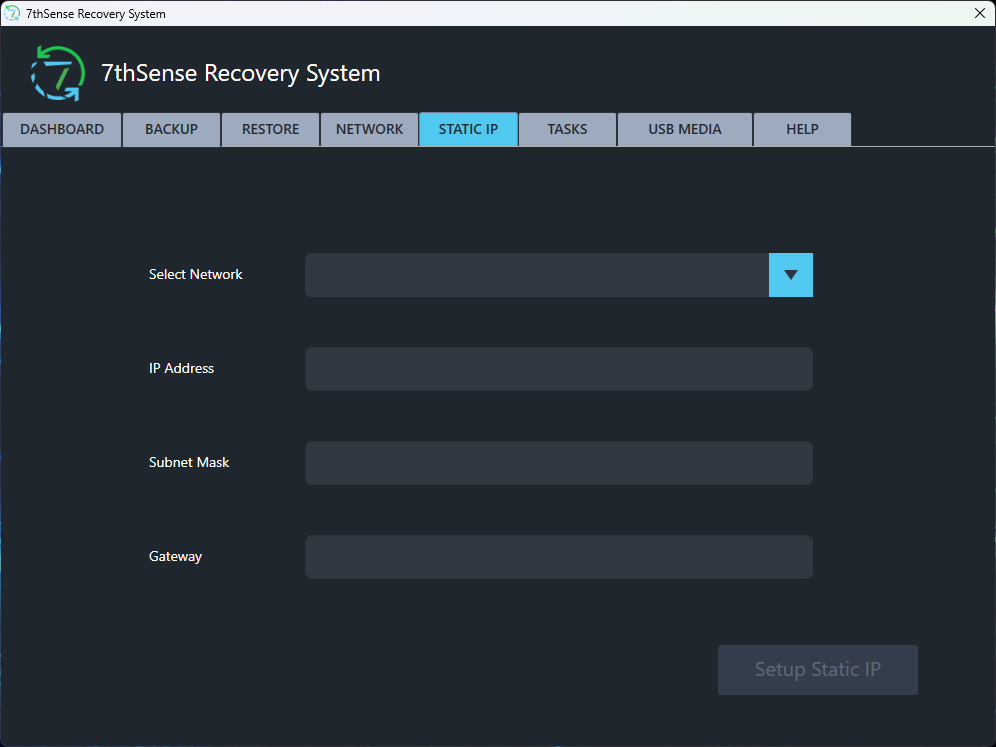This screenshot has height=747, width=996.
Task: Click the Setup Static IP button
Action: click(x=818, y=670)
